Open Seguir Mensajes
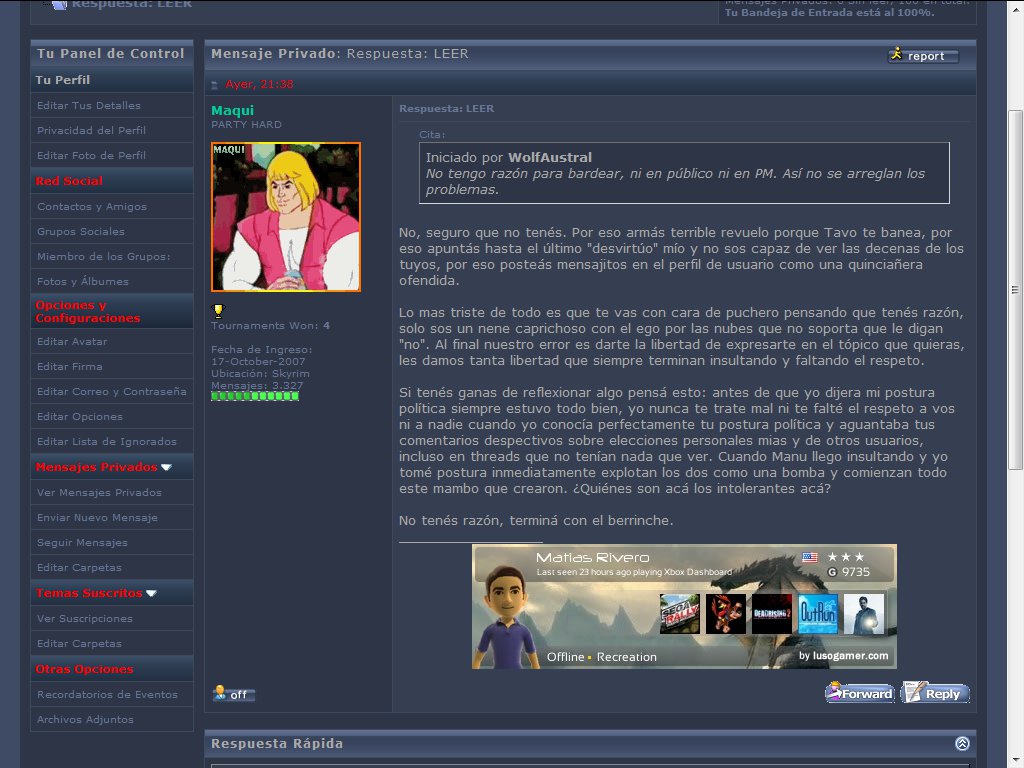Viewport: 1024px width, 768px height. [82, 543]
